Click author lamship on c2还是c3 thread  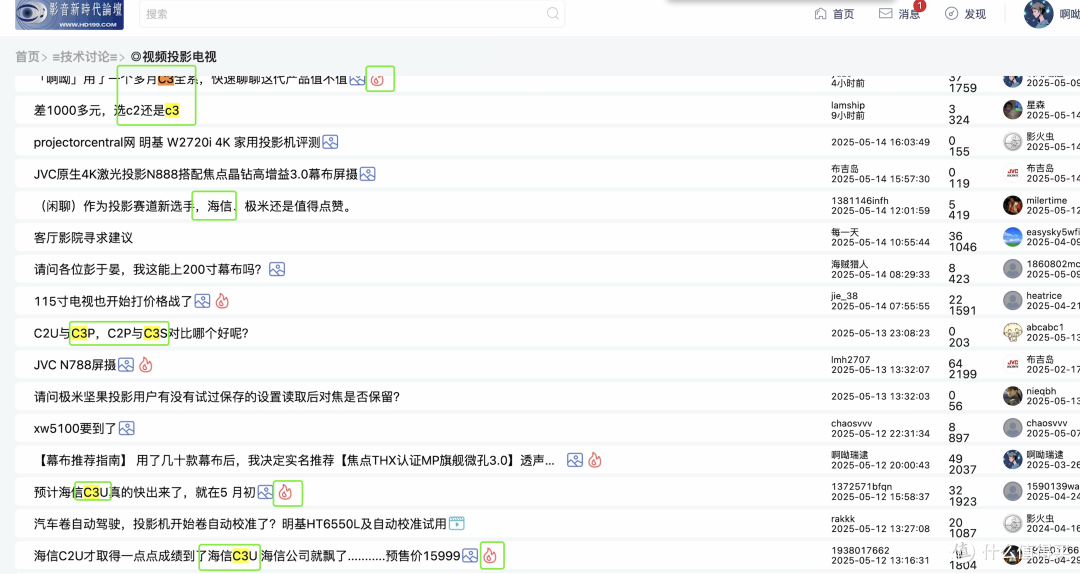848,105
